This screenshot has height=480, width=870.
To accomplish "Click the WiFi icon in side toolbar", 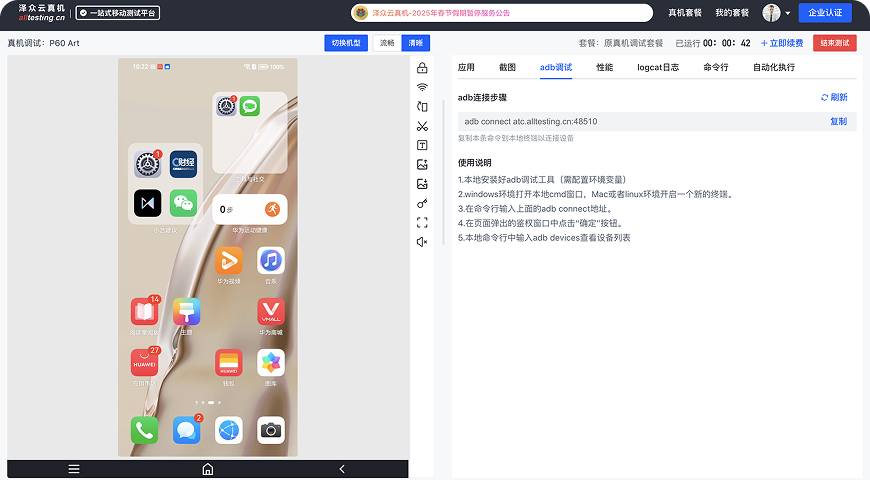I will tap(422, 87).
